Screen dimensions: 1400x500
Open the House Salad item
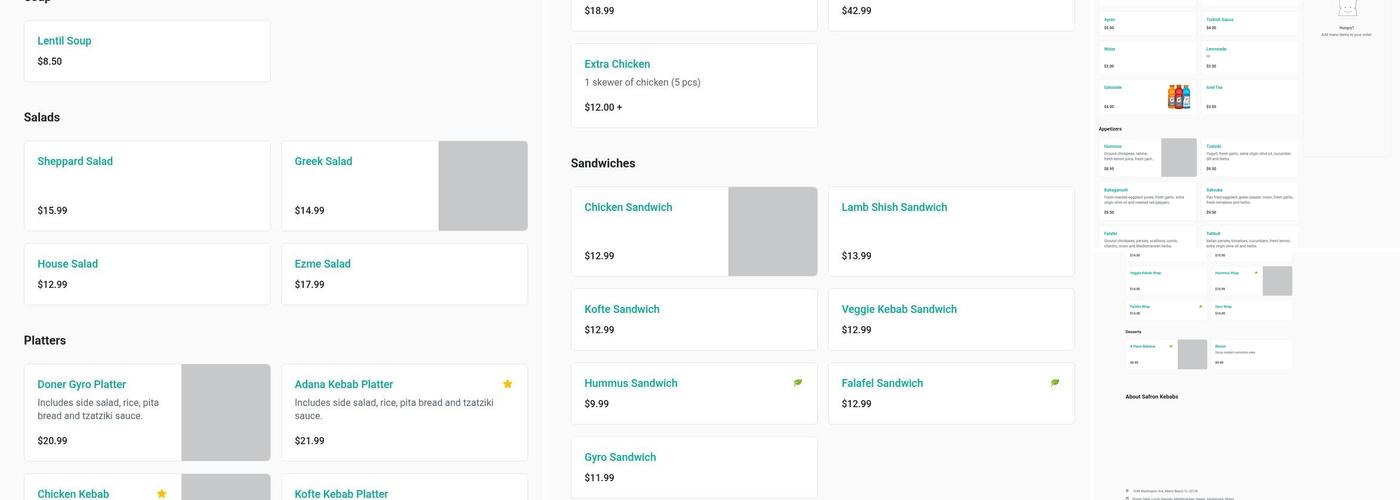coord(147,274)
